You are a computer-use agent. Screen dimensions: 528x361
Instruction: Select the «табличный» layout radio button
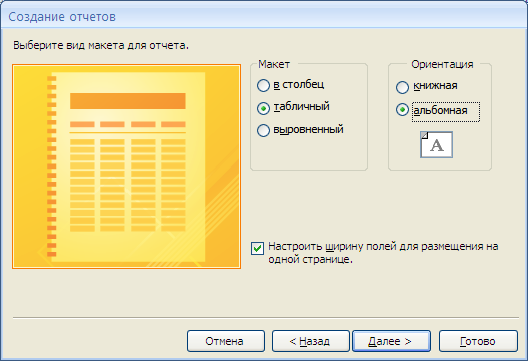[x=263, y=108]
